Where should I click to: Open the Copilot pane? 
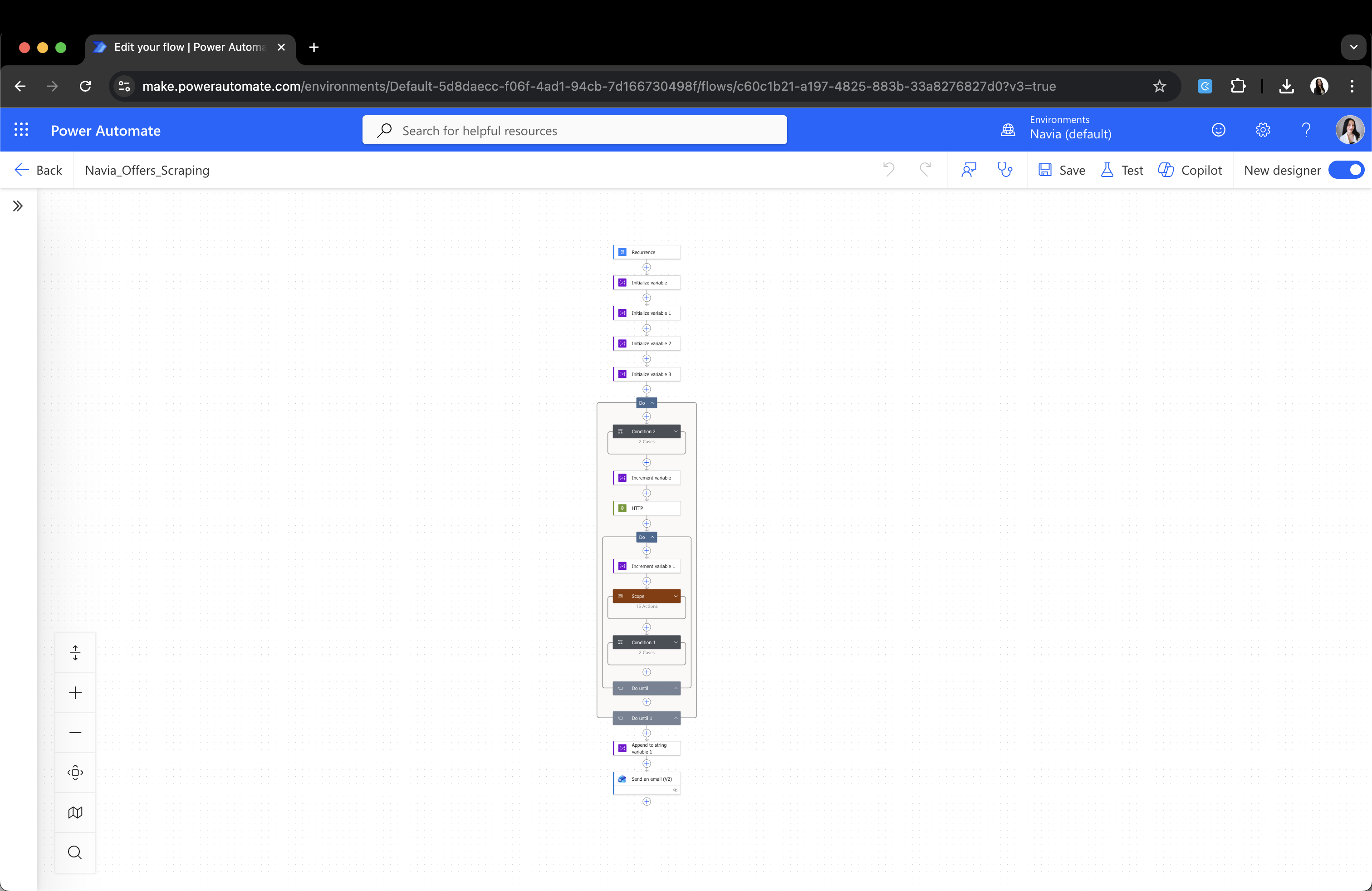[x=1190, y=170]
